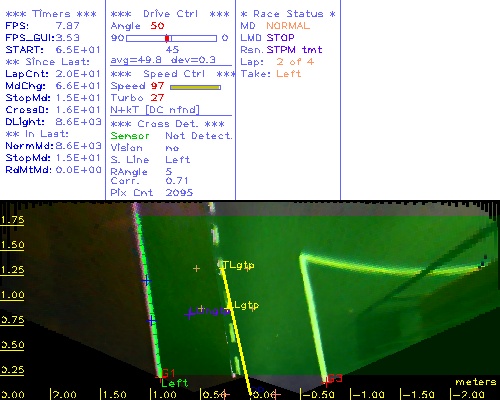Click the STOP last mode value
The width and height of the screenshot is (500, 400).
tap(280, 38)
